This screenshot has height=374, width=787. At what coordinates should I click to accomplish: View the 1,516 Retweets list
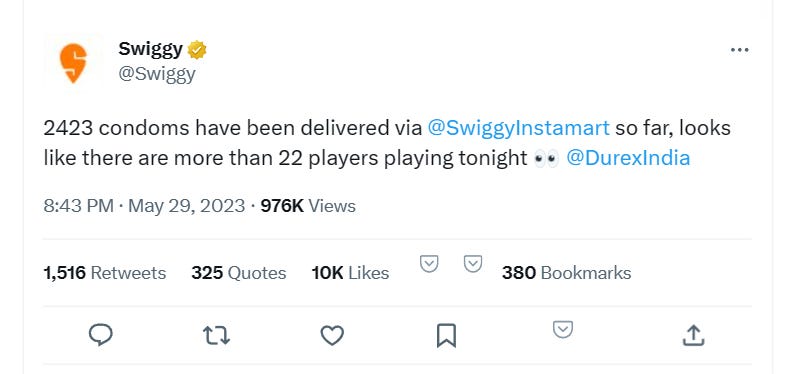pos(104,273)
